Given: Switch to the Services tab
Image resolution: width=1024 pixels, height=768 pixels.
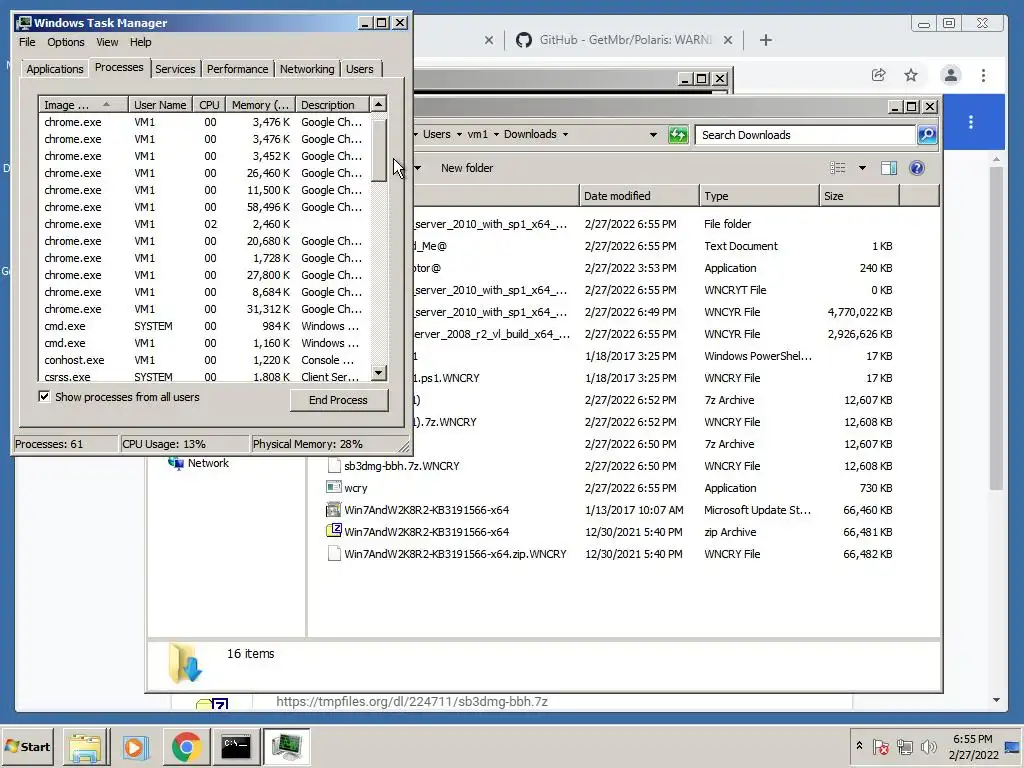Looking at the screenshot, I should (175, 69).
